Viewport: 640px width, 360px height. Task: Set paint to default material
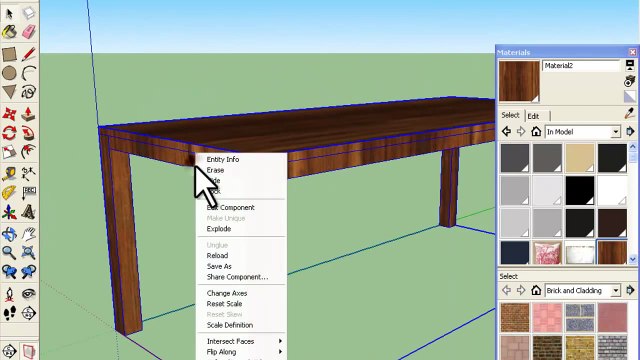630,97
